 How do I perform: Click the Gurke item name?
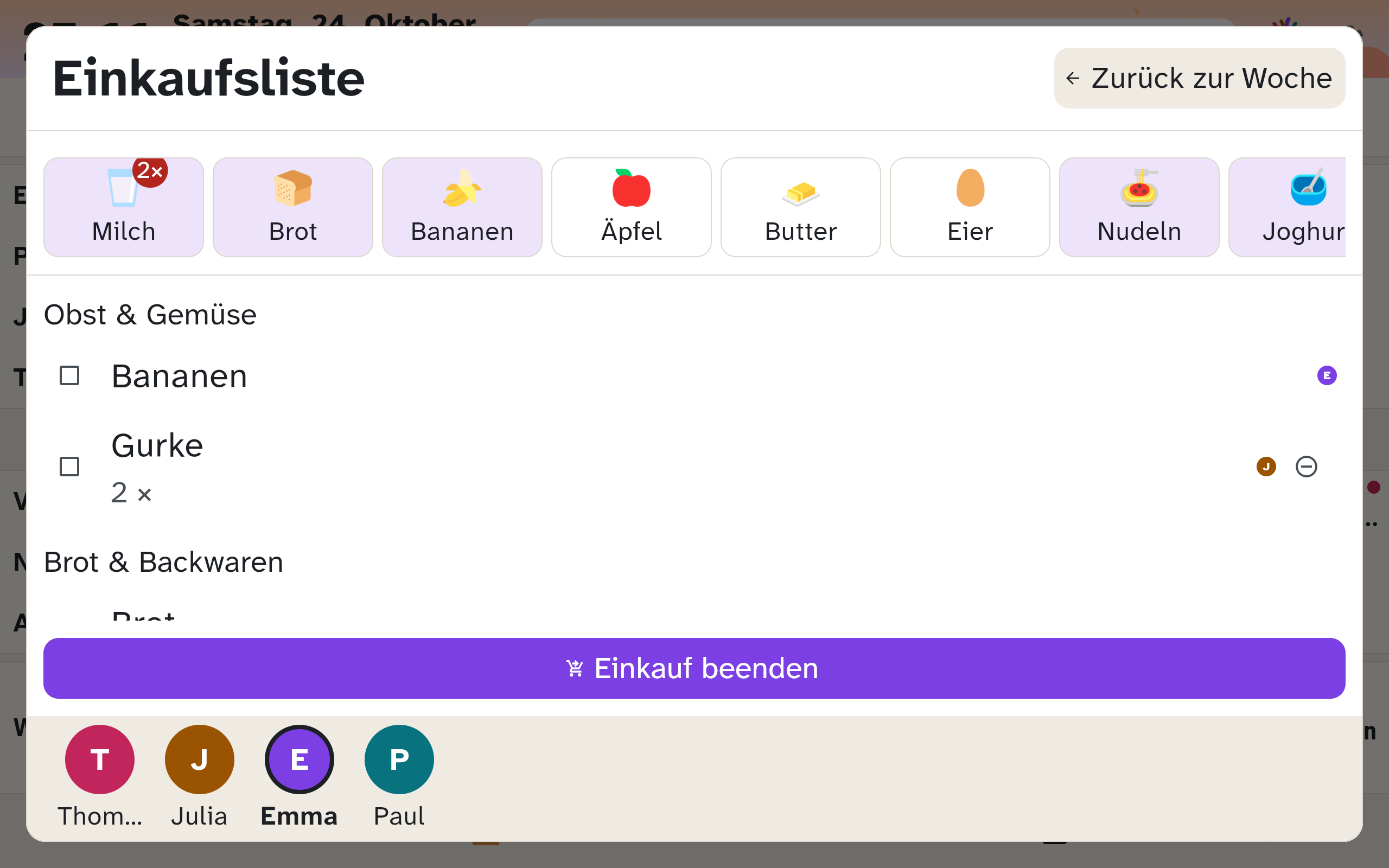[157, 445]
